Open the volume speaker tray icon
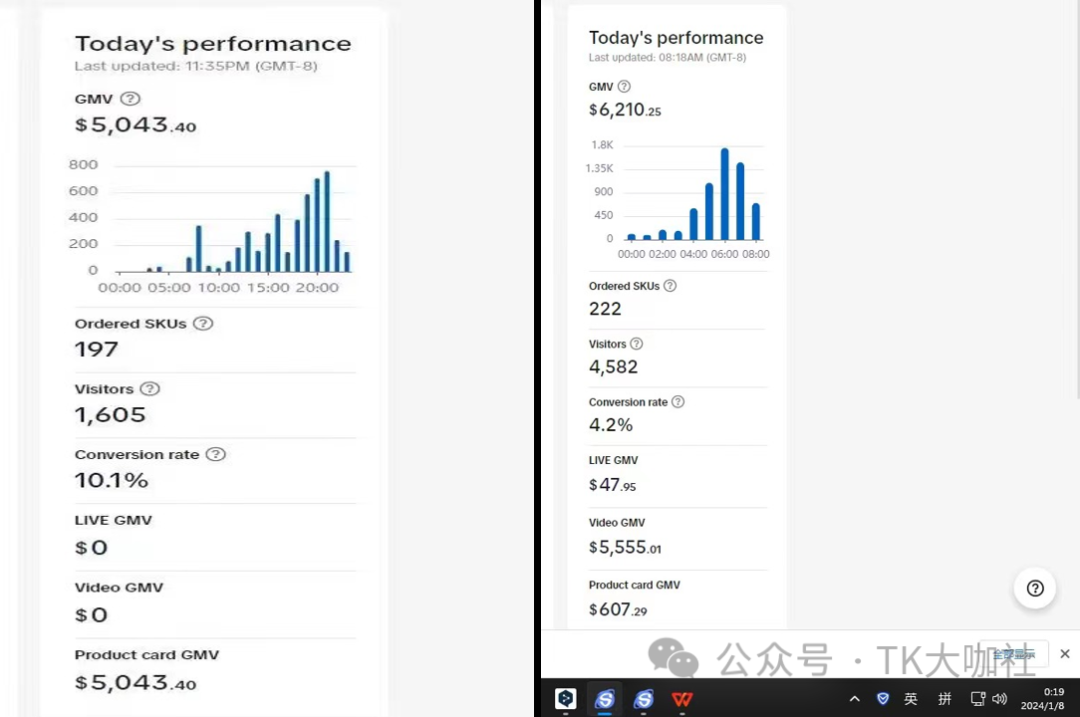 999,698
